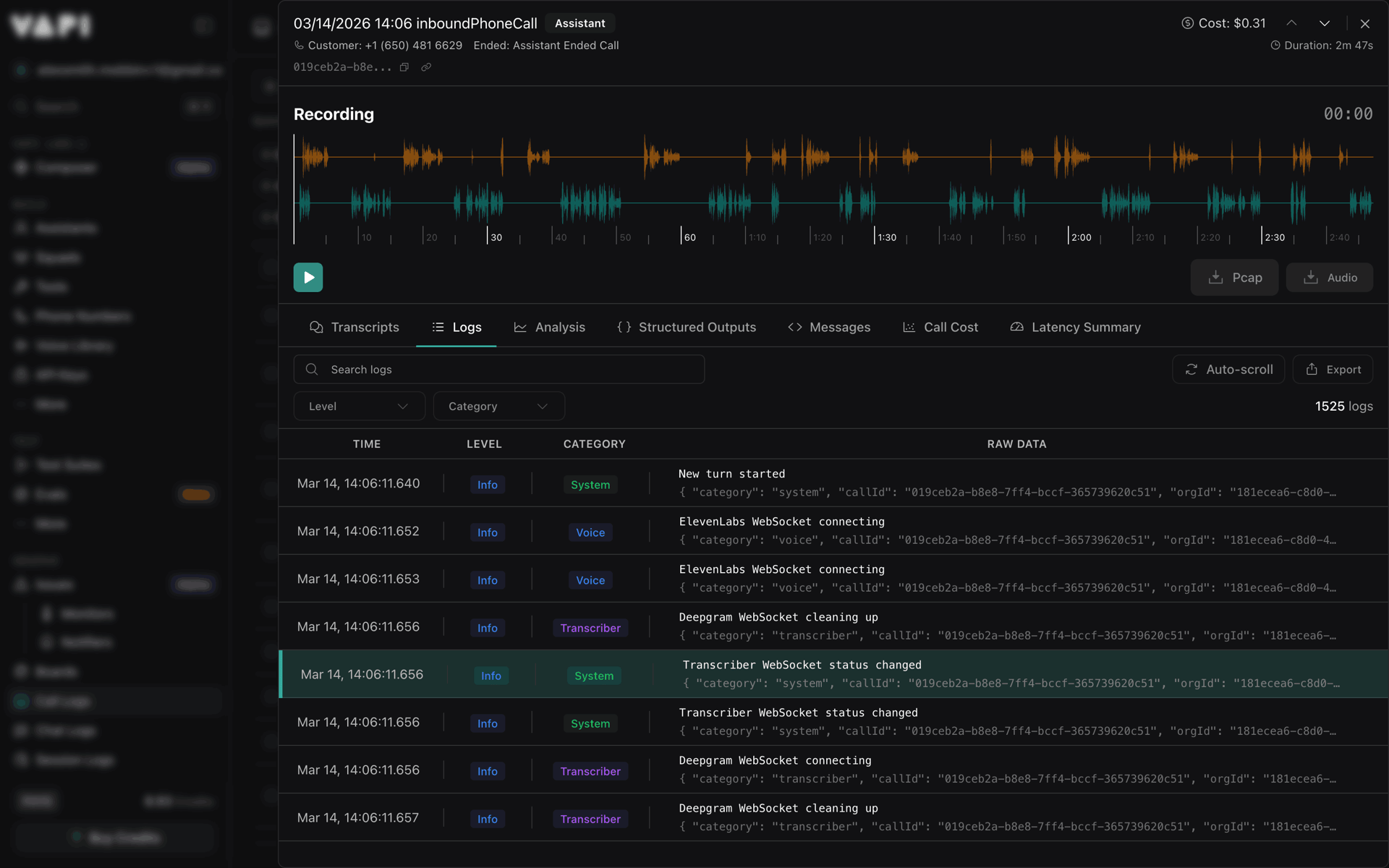
Task: Copy the call ID 019ceb2a-b8e
Action: click(404, 67)
